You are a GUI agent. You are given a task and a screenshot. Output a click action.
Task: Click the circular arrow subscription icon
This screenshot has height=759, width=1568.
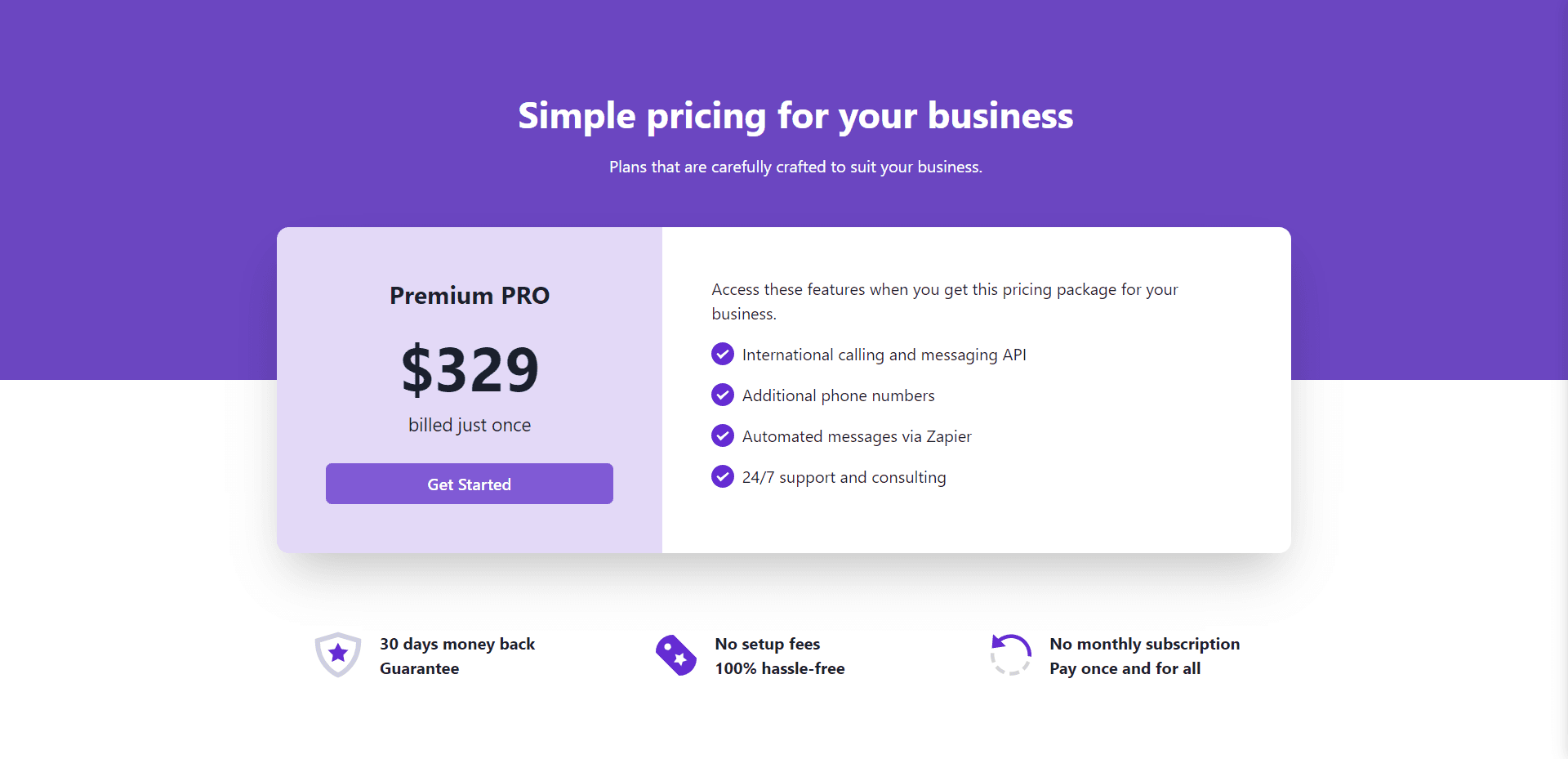pyautogui.click(x=1011, y=654)
